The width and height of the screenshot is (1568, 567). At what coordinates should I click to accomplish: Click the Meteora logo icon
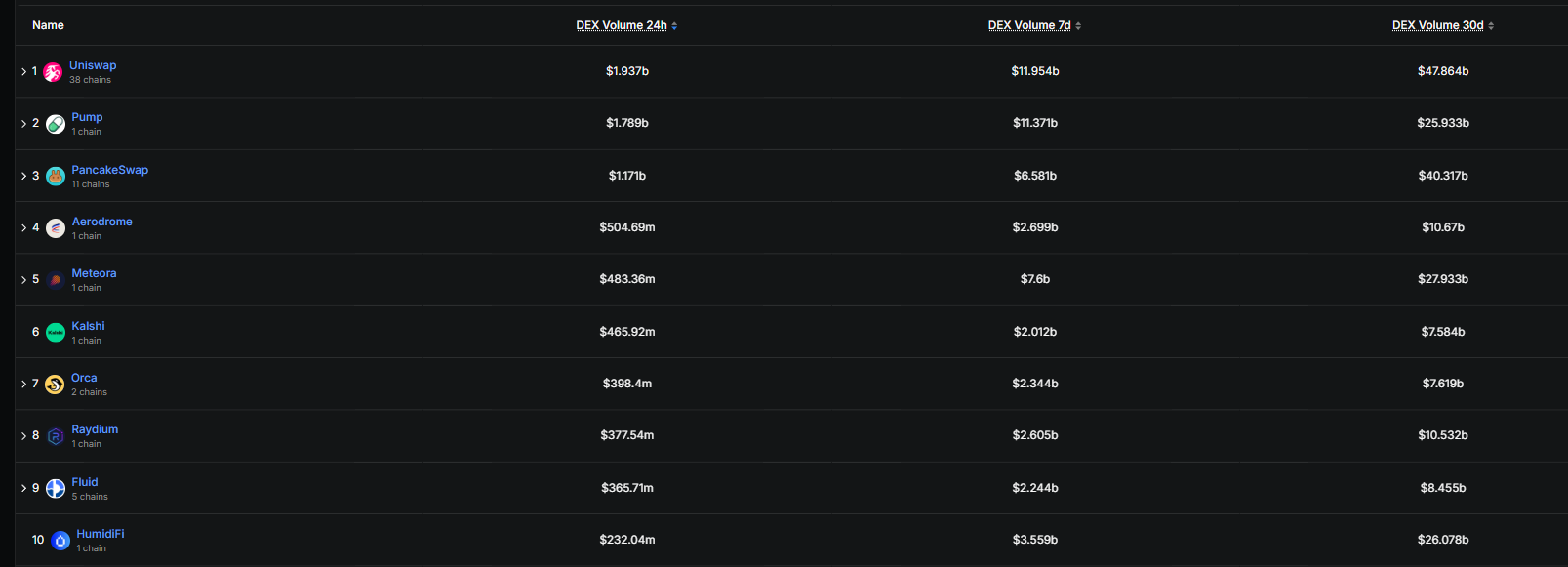56,280
